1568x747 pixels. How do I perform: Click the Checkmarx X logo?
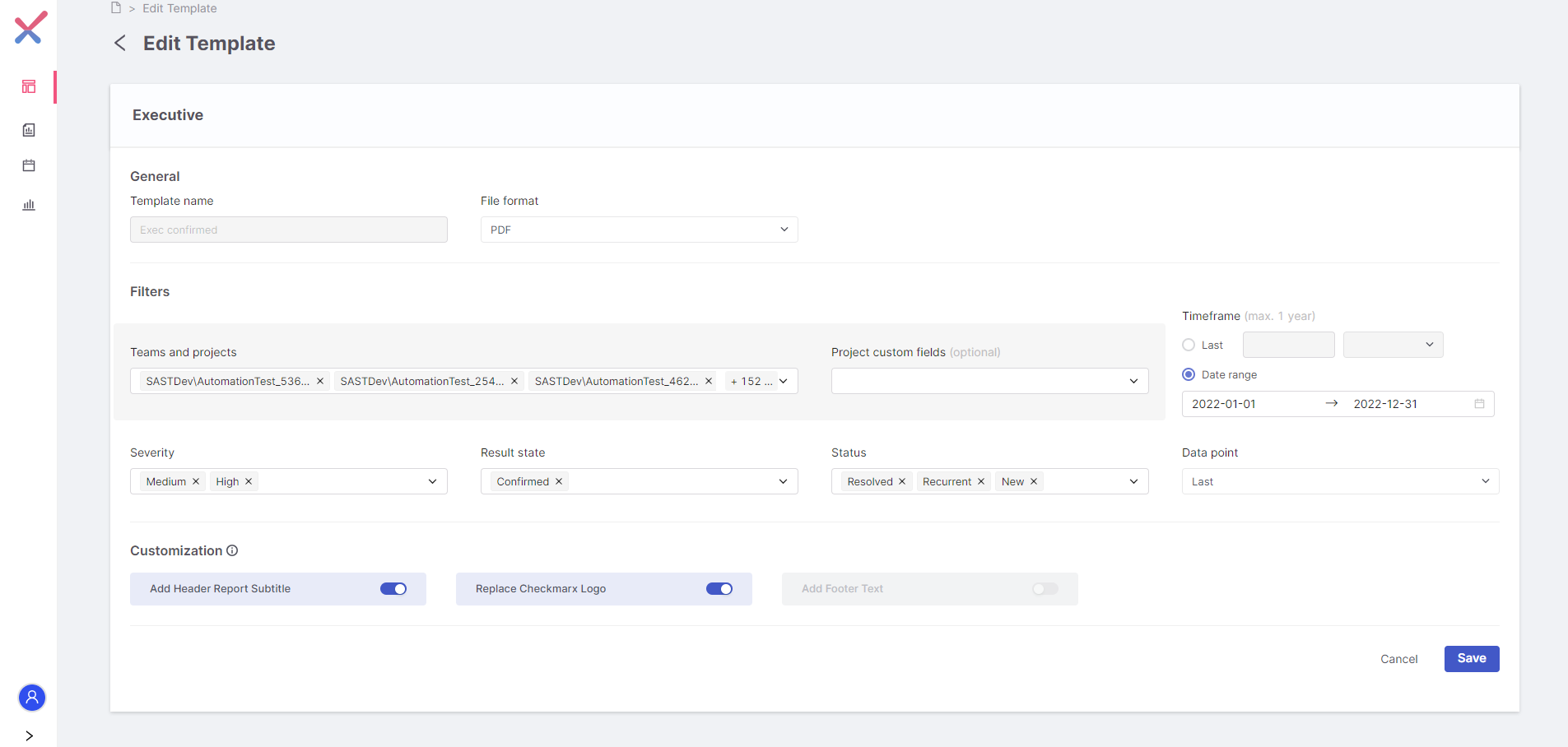point(30,27)
